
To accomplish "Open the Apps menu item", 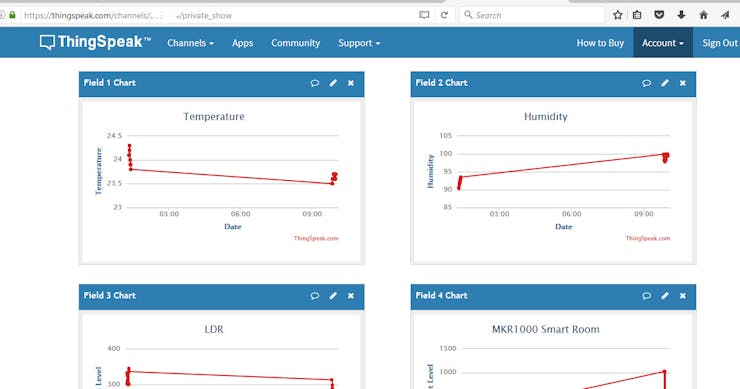I will point(243,43).
